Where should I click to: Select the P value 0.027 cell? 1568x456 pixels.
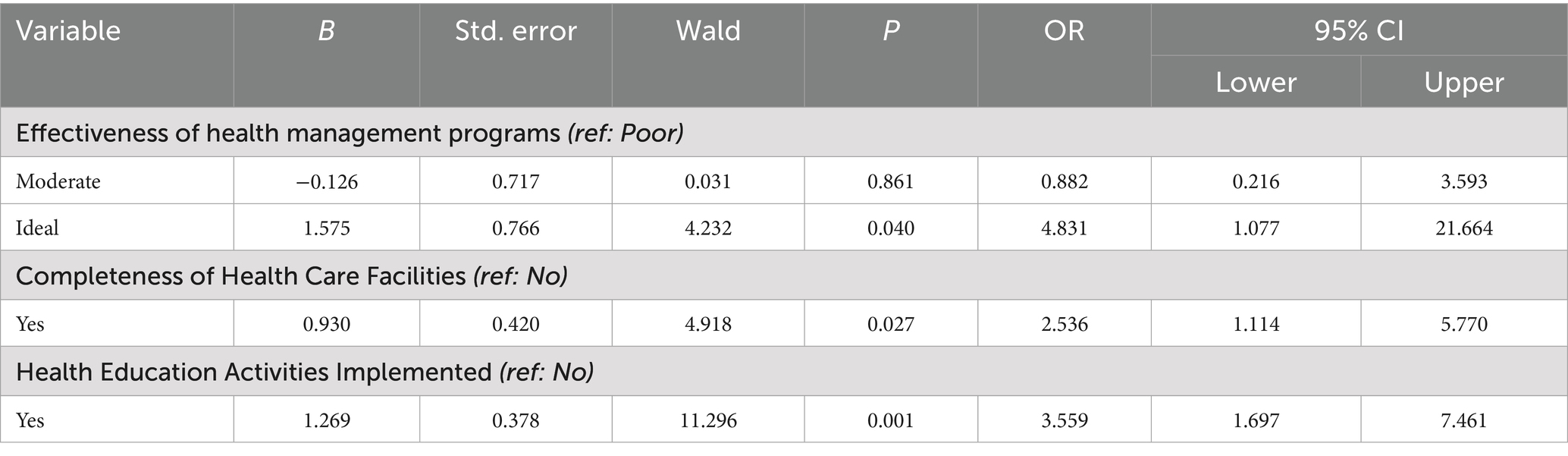[x=890, y=324]
